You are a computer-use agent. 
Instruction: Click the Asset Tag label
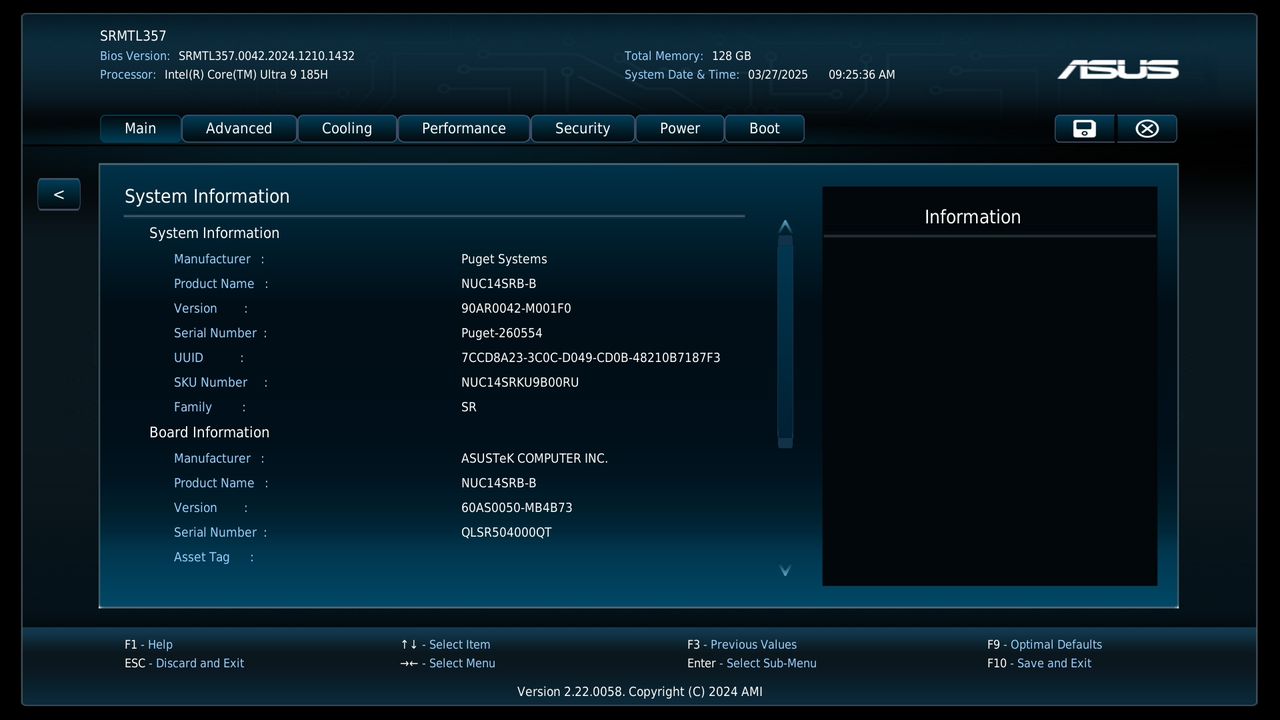click(x=202, y=557)
